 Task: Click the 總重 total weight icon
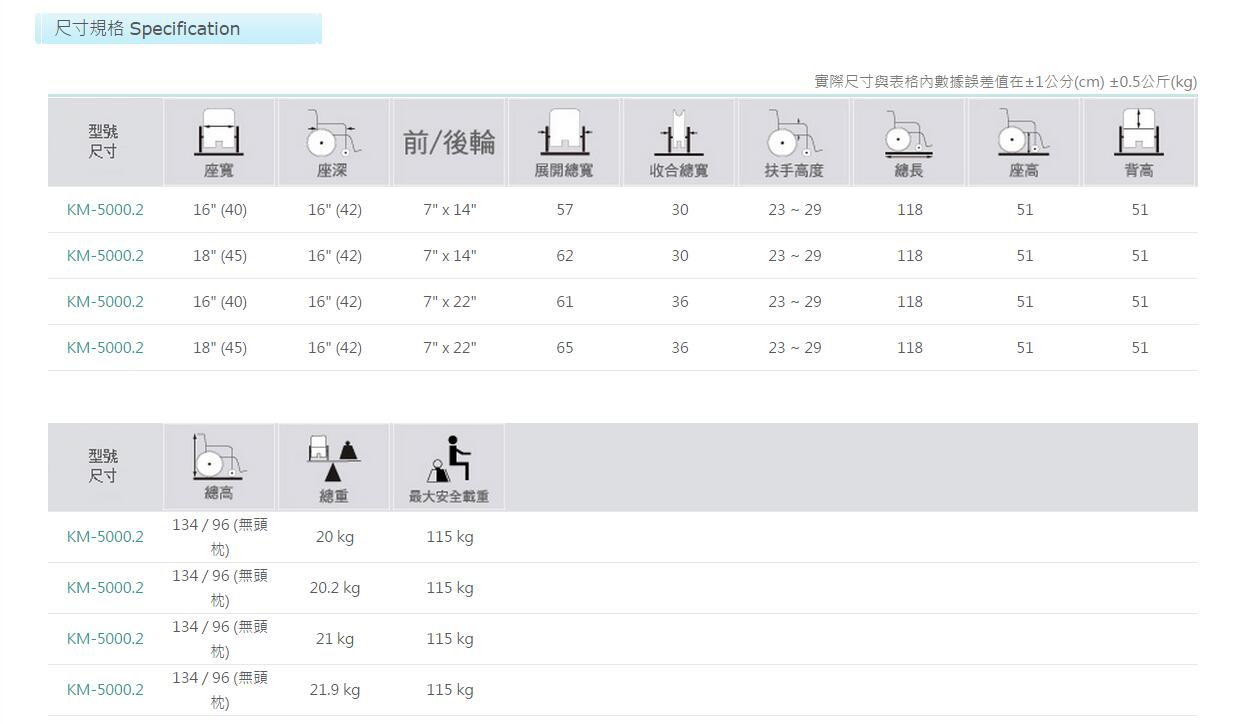pos(334,460)
